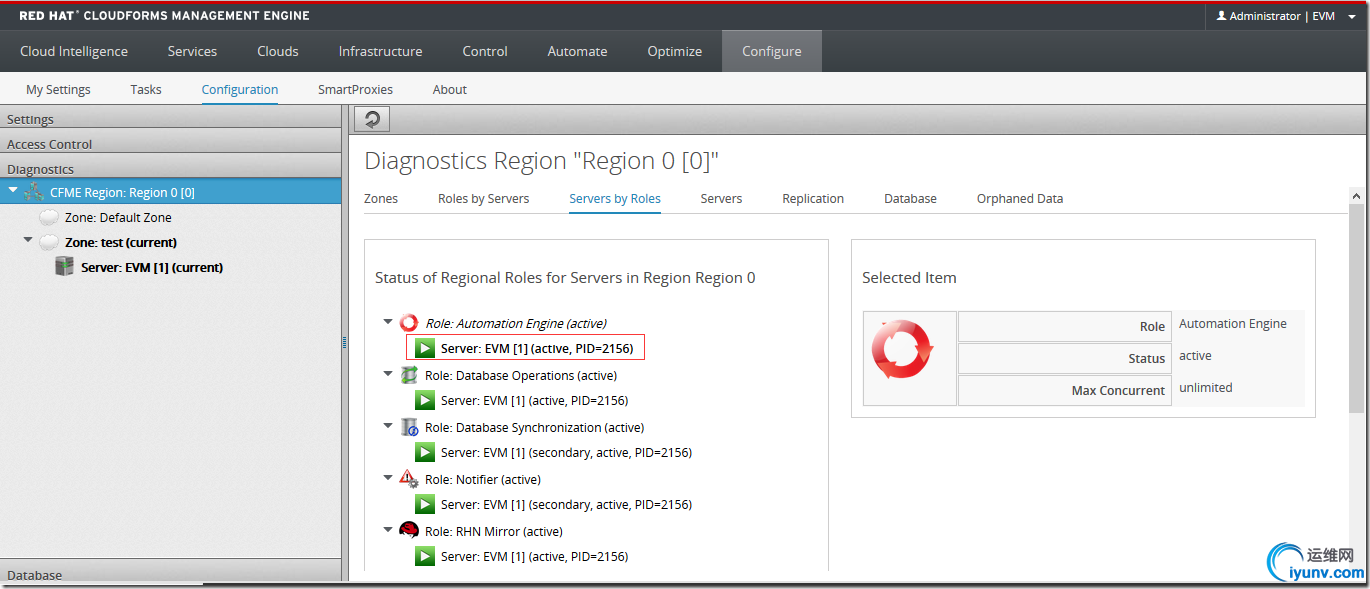The width and height of the screenshot is (1370, 589).
Task: Expand the Settings accordion section
Action: coord(170,119)
